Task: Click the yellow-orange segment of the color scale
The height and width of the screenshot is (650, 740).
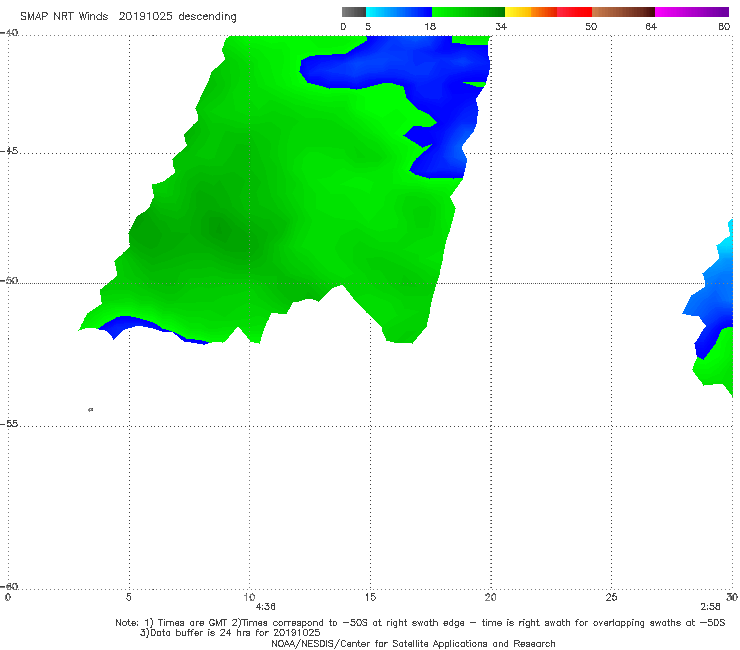Action: [530, 12]
